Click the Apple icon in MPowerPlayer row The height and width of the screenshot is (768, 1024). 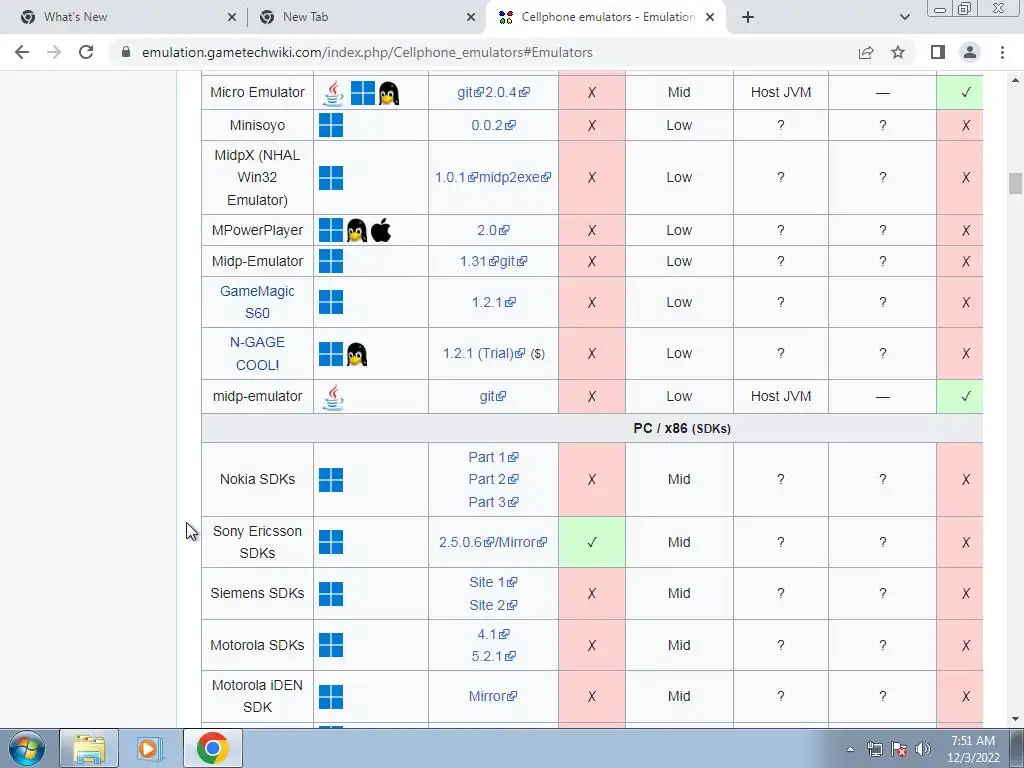pyautogui.click(x=381, y=230)
